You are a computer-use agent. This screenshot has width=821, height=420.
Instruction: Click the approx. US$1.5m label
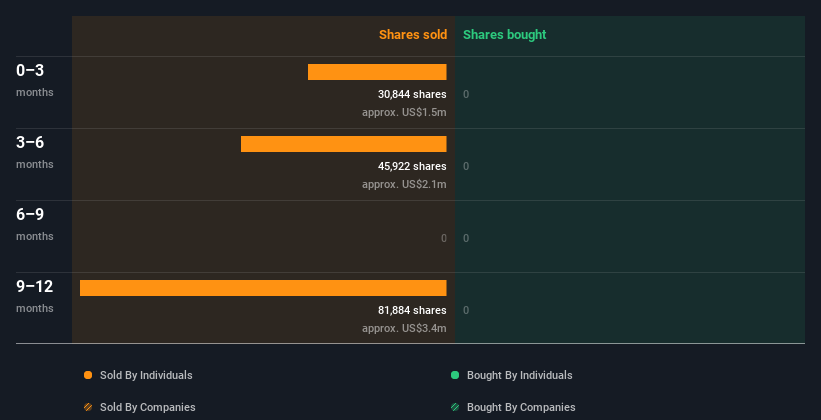click(404, 112)
